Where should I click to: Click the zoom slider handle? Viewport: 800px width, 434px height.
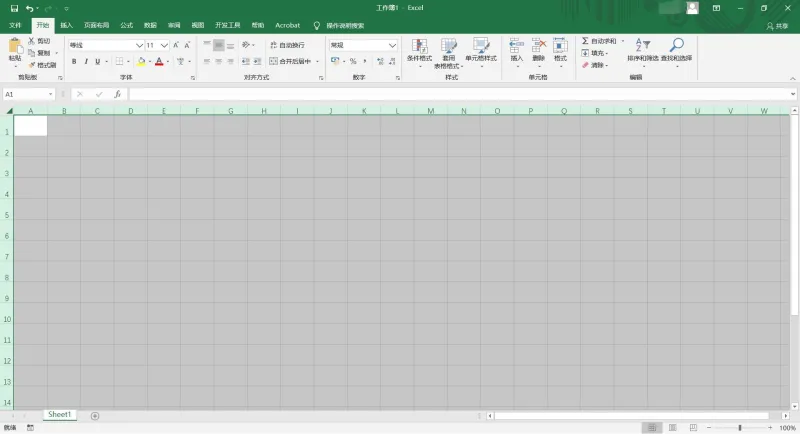coord(739,427)
